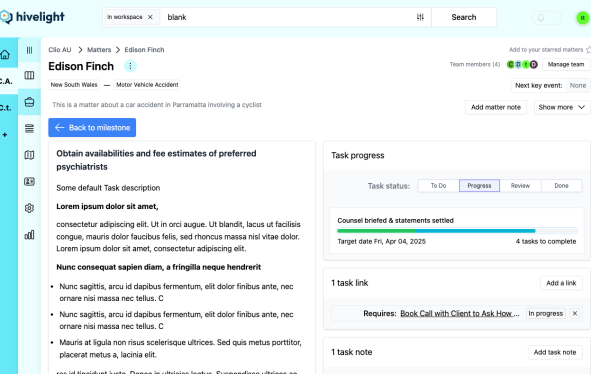Viewport: 591px width, 374px height.
Task: Open the contacts card icon
Action: pyautogui.click(x=29, y=181)
